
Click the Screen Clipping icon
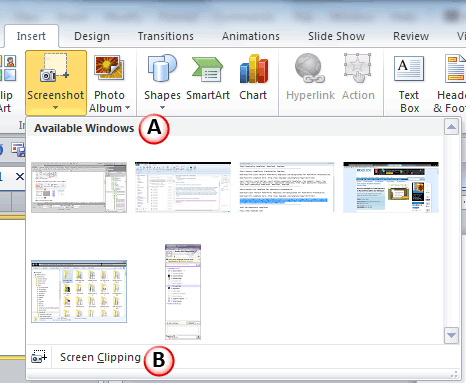coord(39,357)
